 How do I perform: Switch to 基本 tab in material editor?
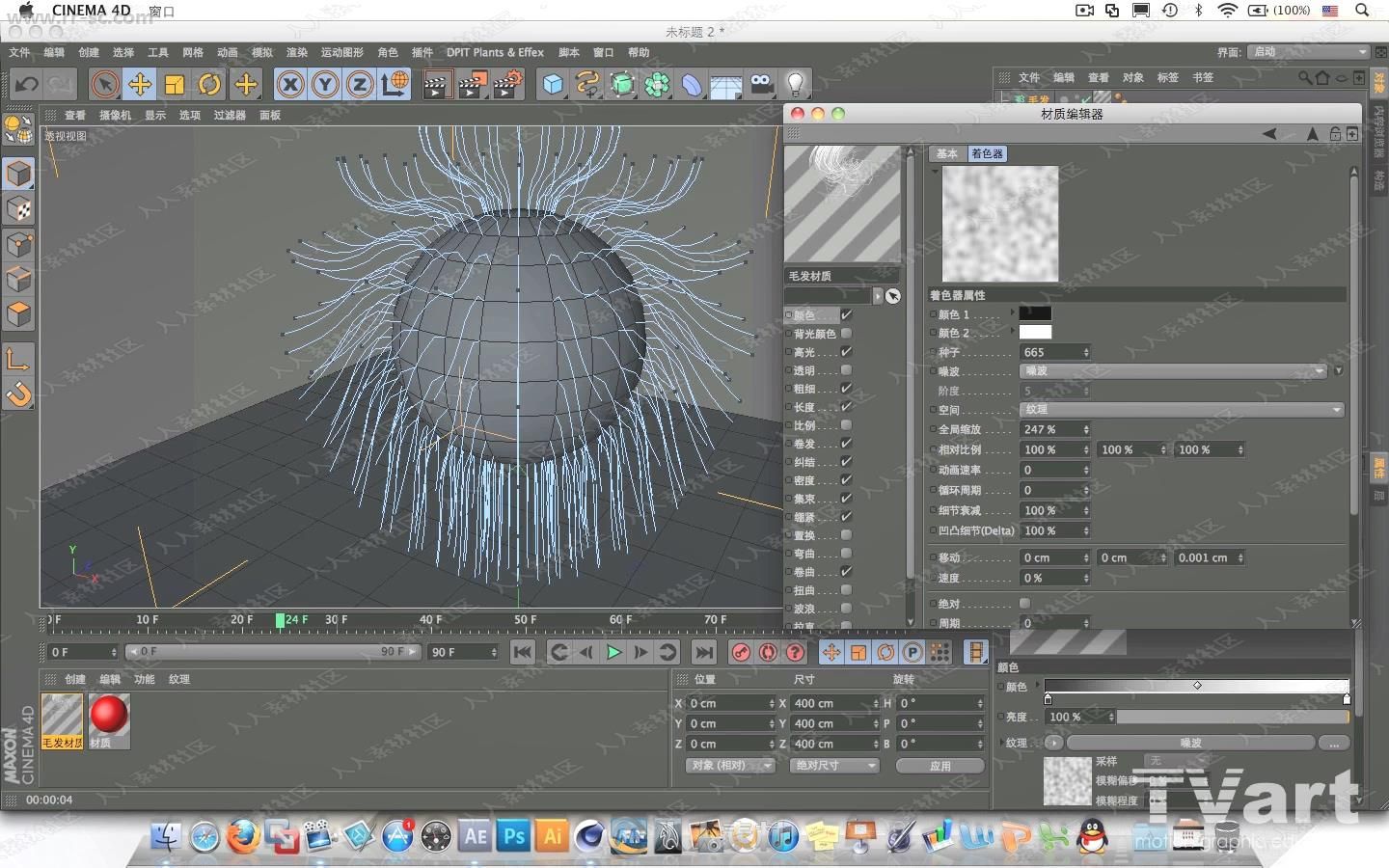pyautogui.click(x=947, y=154)
